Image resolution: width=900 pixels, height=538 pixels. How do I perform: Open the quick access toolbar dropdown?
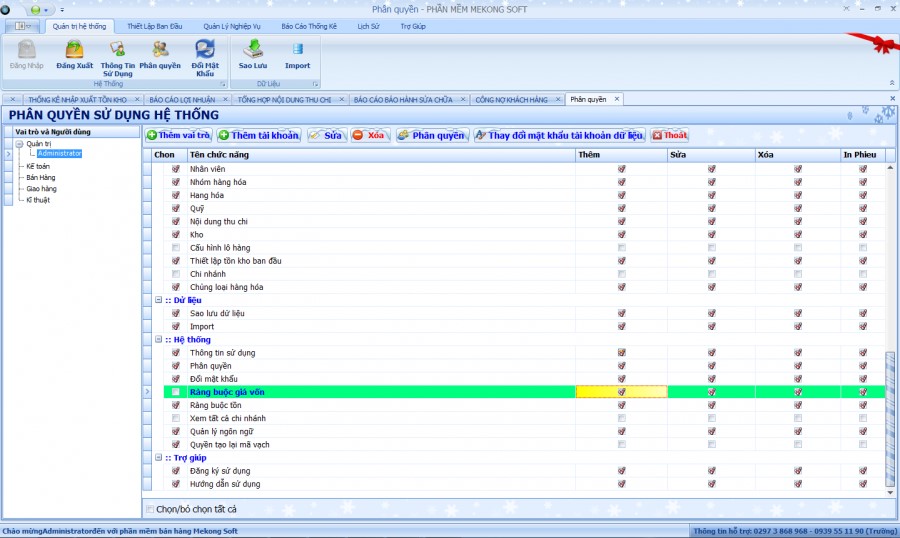coord(62,10)
